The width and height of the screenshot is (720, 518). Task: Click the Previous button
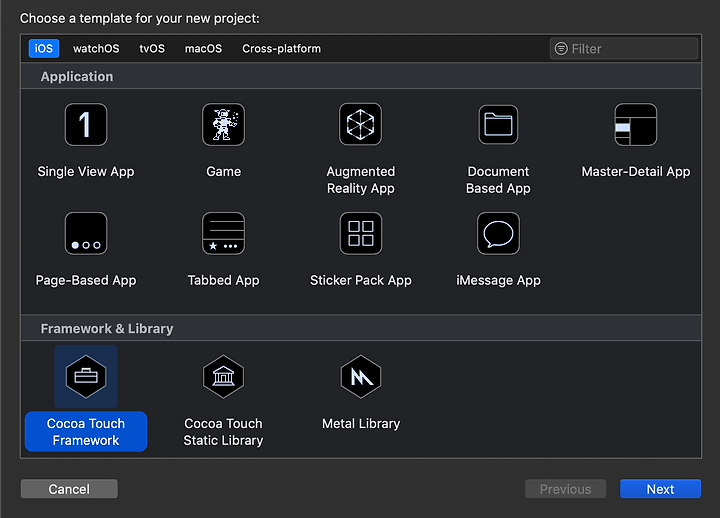[x=565, y=489]
